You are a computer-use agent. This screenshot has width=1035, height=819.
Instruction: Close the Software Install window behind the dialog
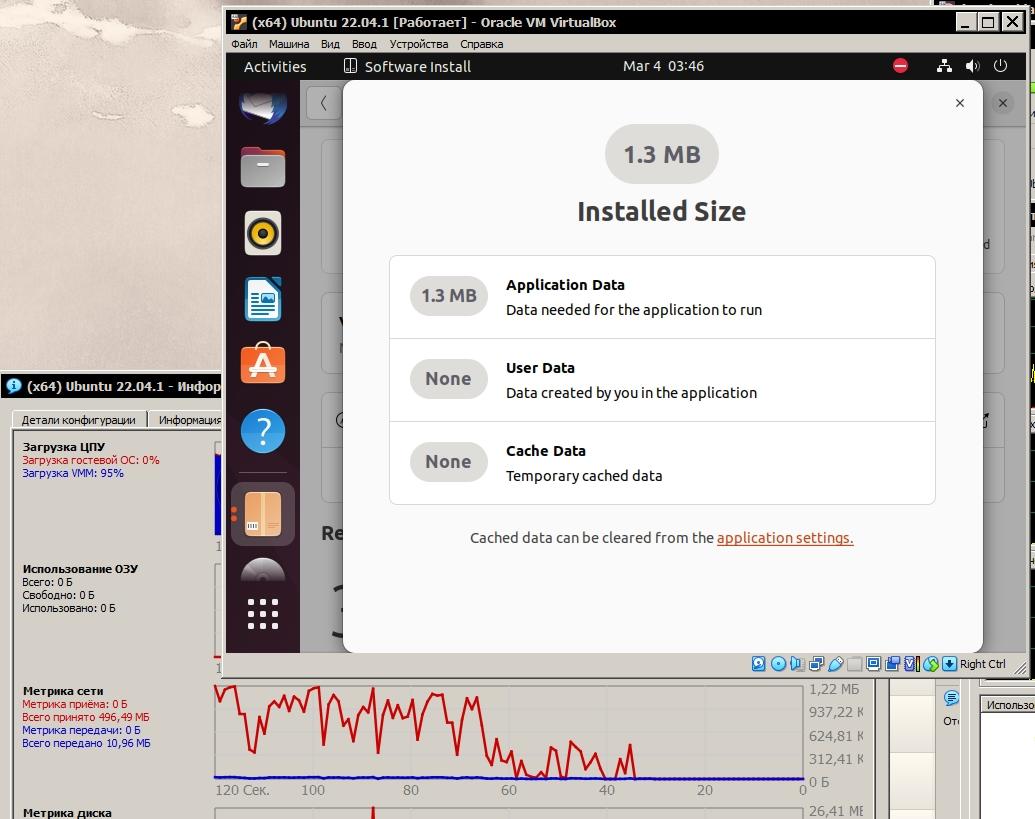(1003, 103)
